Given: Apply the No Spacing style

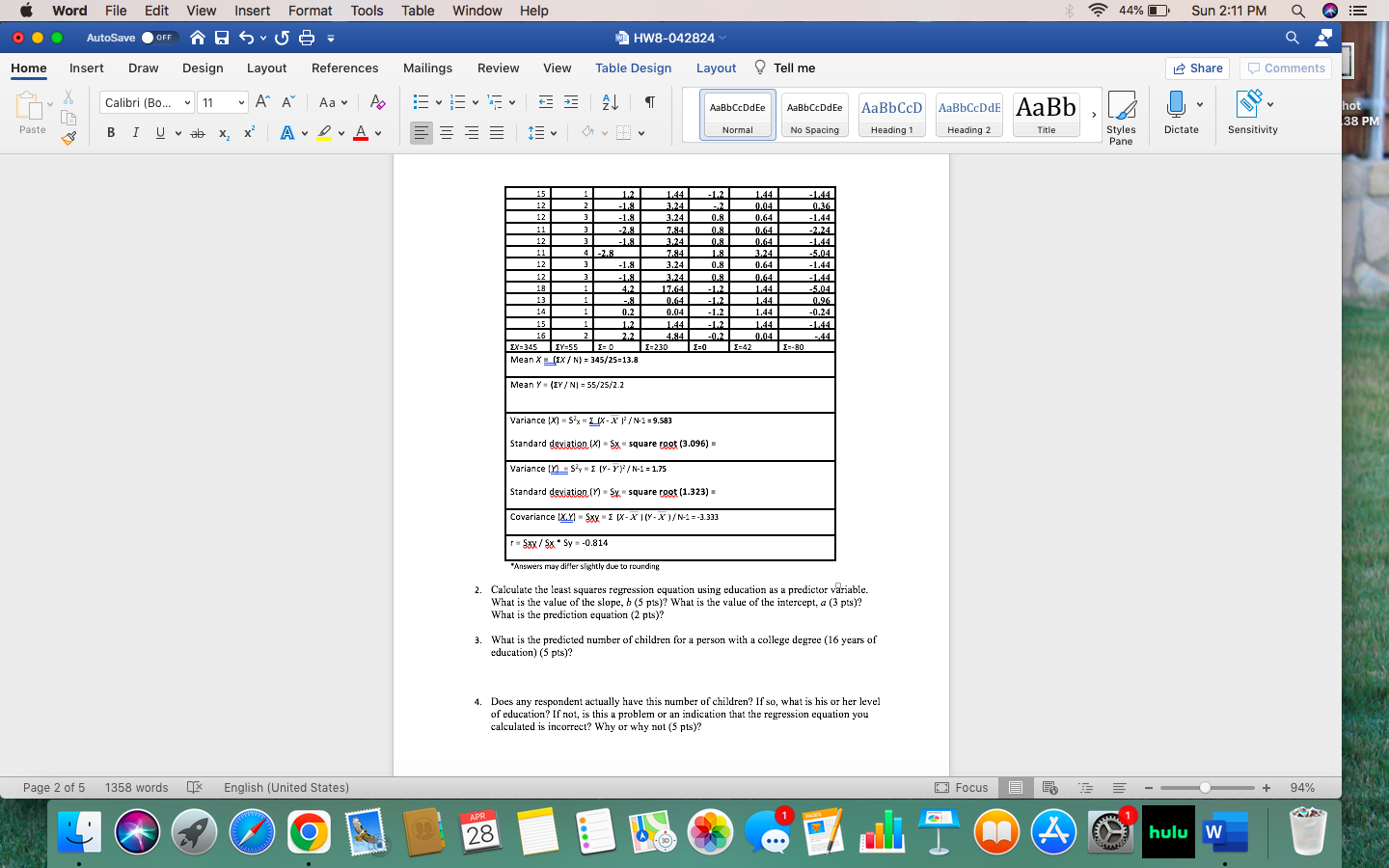Looking at the screenshot, I should coord(814,115).
